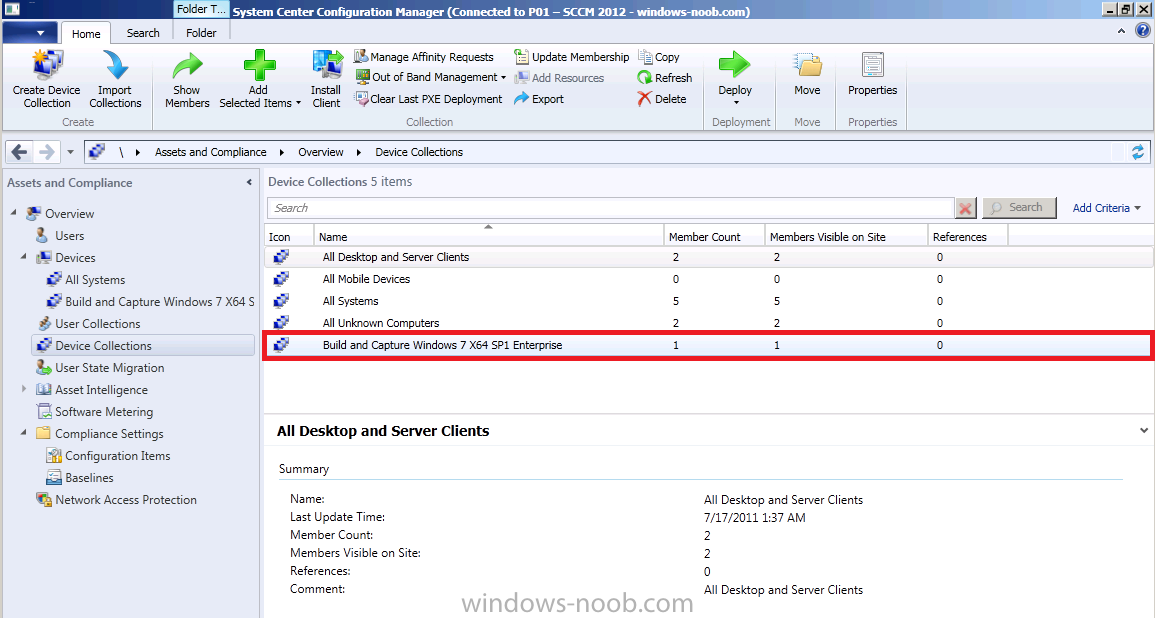Switch to the Home tab

click(x=85, y=34)
